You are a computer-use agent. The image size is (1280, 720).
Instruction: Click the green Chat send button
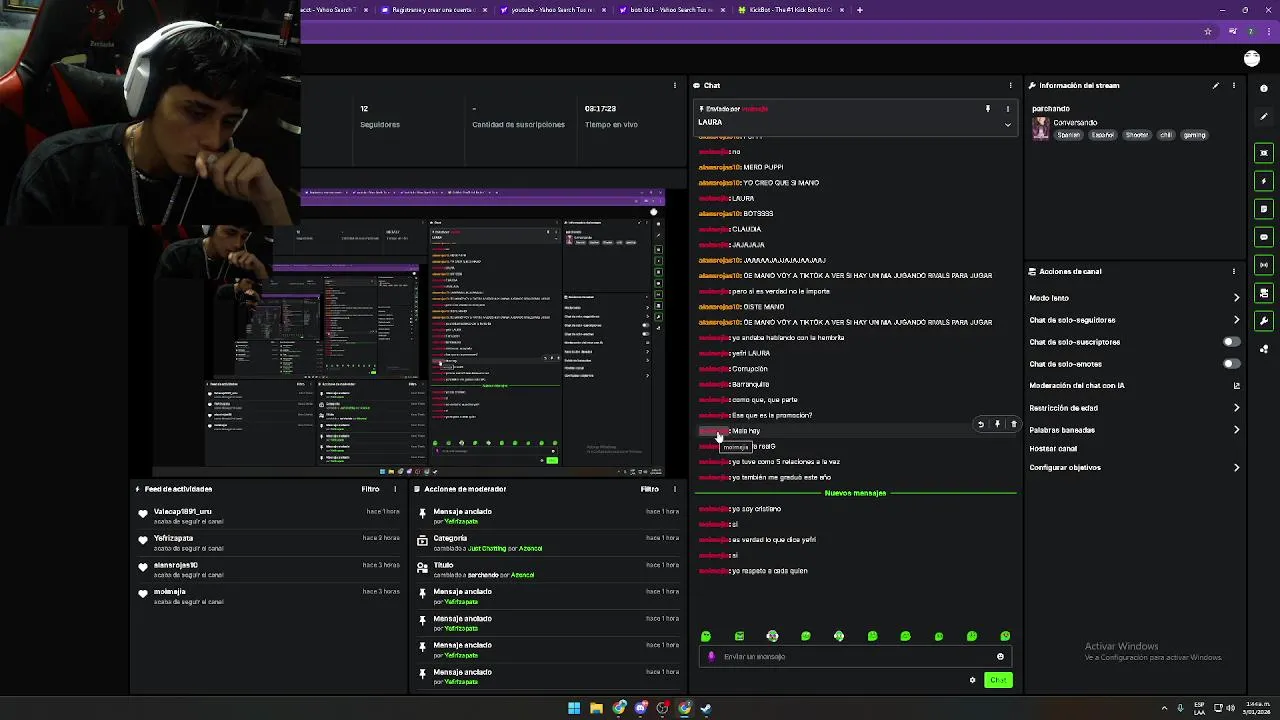998,680
